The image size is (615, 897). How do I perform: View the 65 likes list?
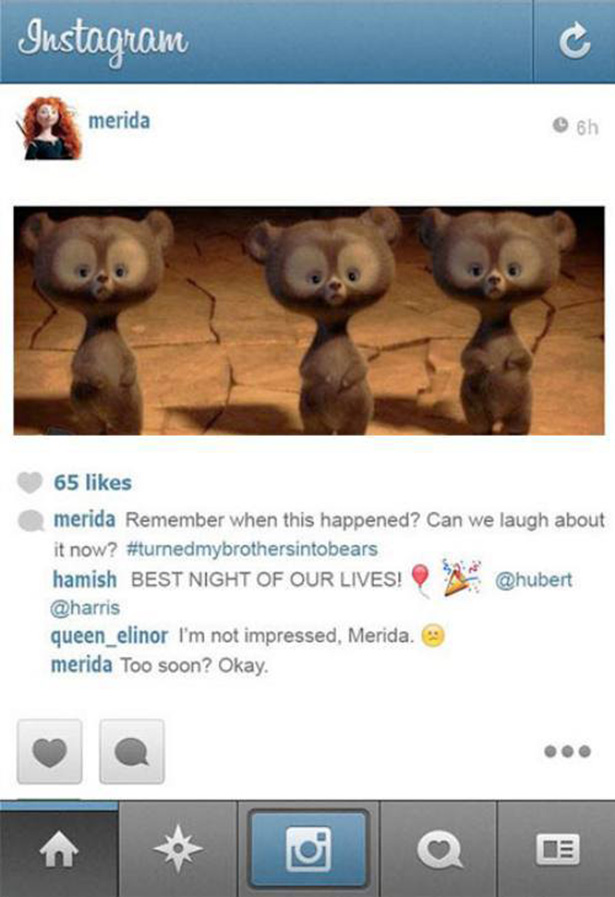click(x=93, y=482)
